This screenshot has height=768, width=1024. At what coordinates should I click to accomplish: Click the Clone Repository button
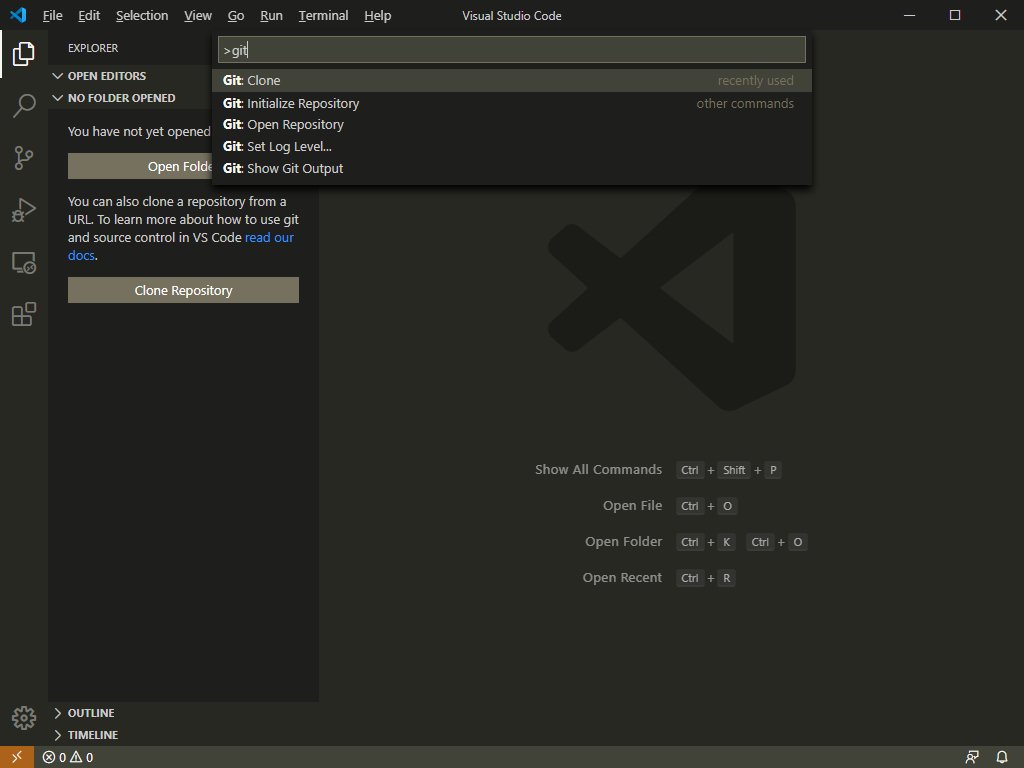click(184, 290)
